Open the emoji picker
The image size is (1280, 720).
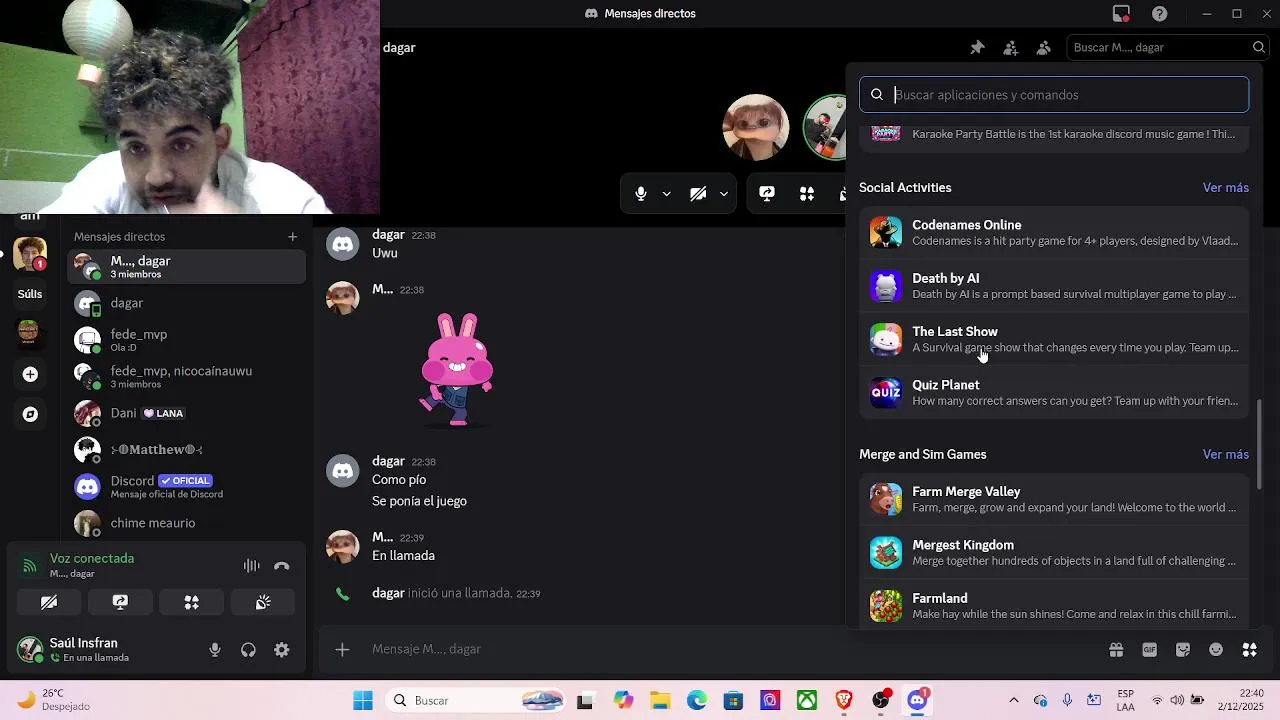coord(1216,650)
